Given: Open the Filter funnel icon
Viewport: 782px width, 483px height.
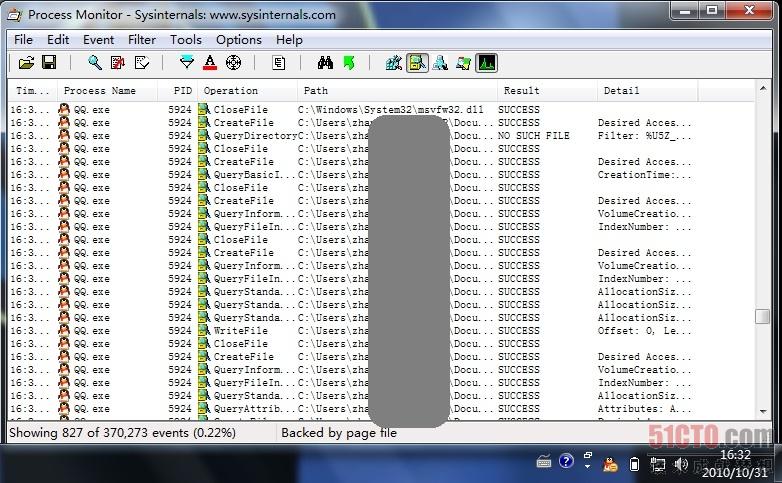Looking at the screenshot, I should tap(187, 63).
